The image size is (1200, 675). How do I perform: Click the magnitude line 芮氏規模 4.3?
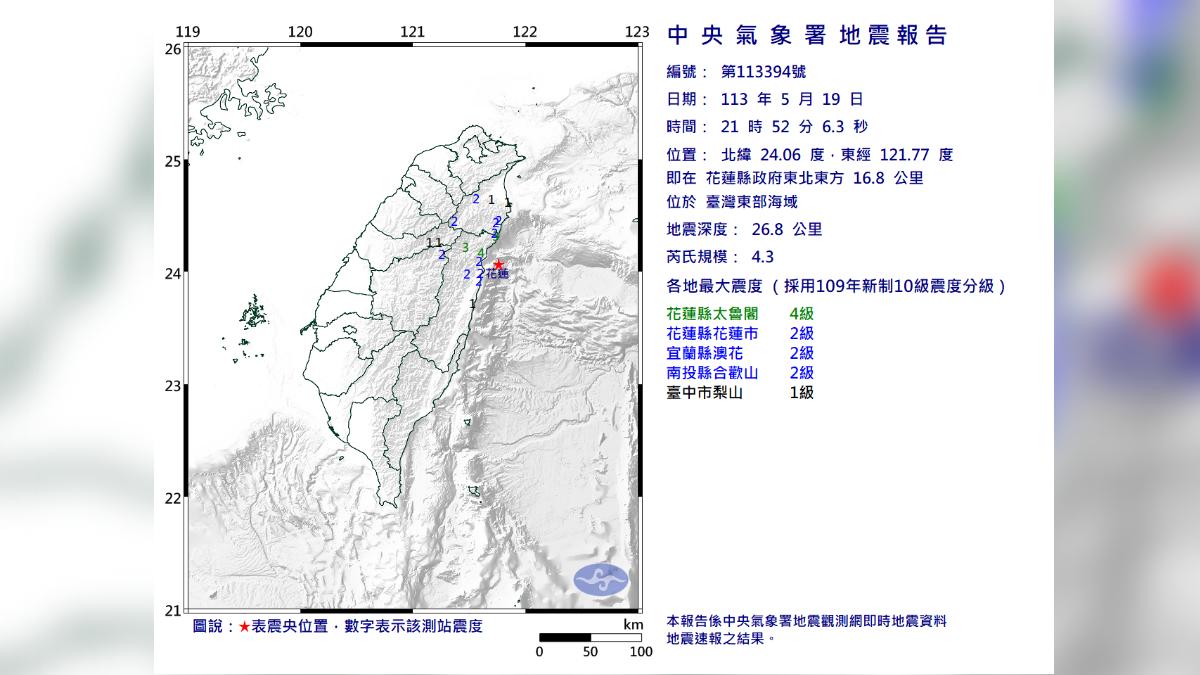[x=721, y=255]
